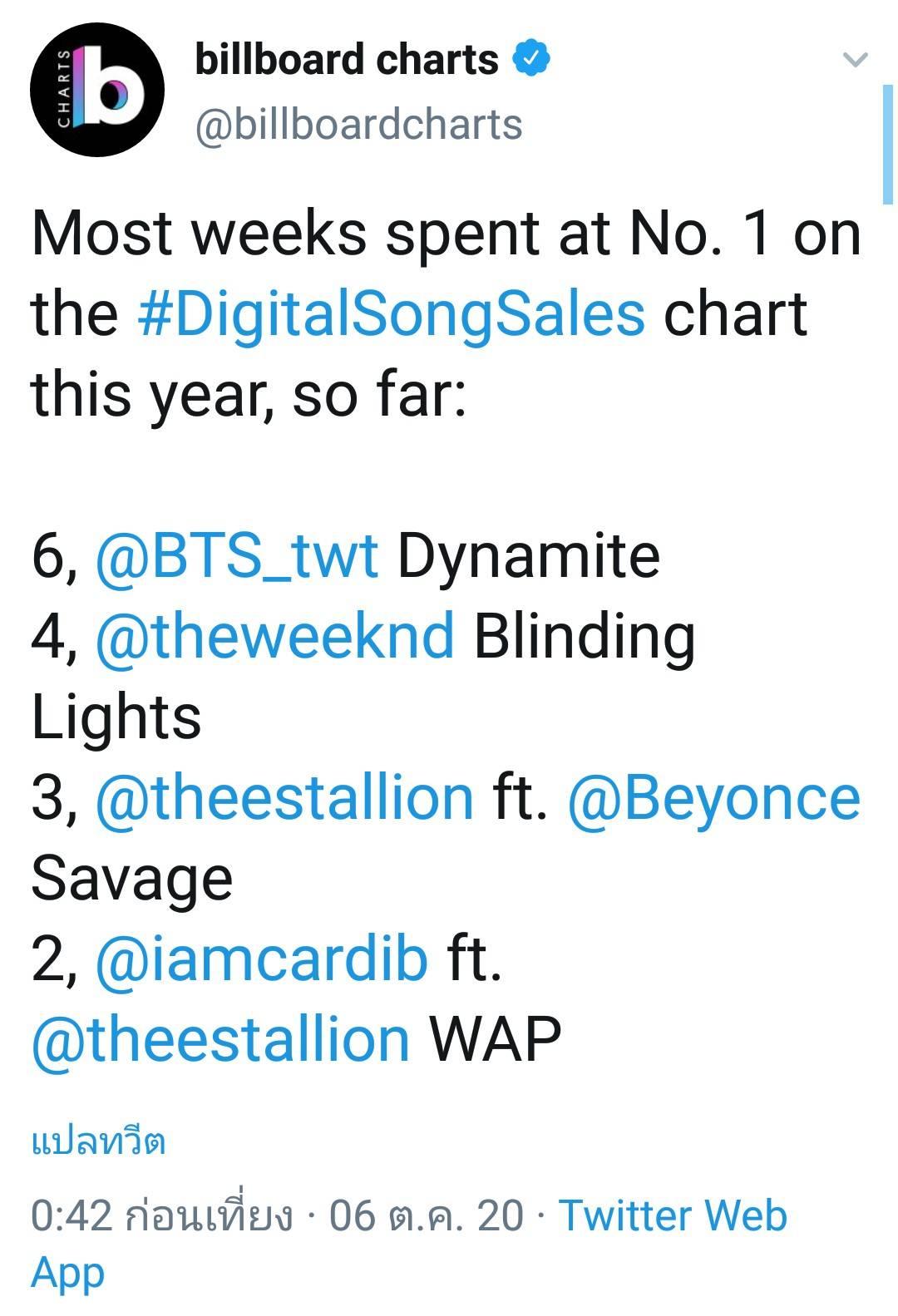Visit the @BTS_twt mention
Image resolution: width=898 pixels, height=1316 pixels.
pos(237,555)
